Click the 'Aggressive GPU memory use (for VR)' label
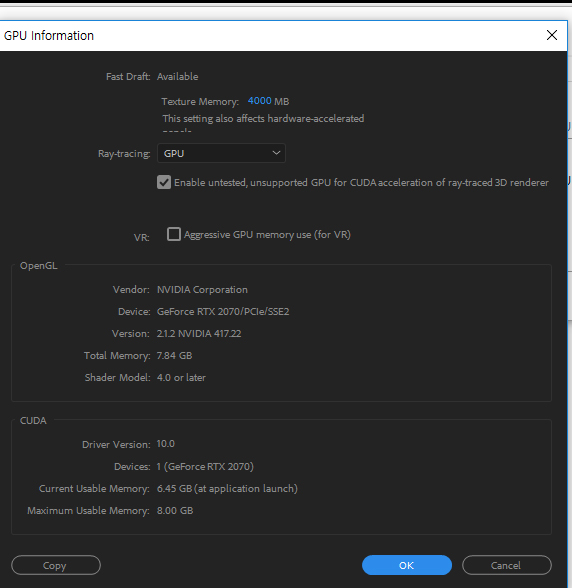The height and width of the screenshot is (588, 572). pos(267,235)
